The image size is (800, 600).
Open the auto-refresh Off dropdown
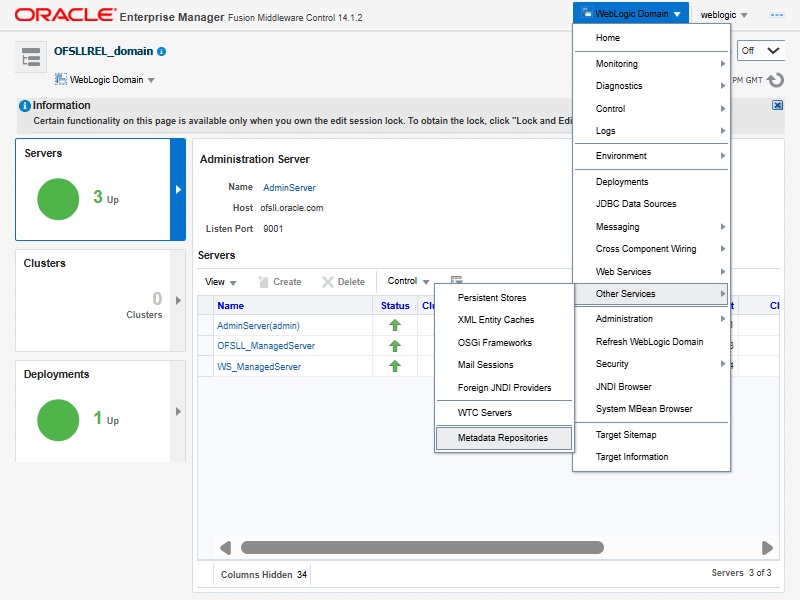click(760, 50)
